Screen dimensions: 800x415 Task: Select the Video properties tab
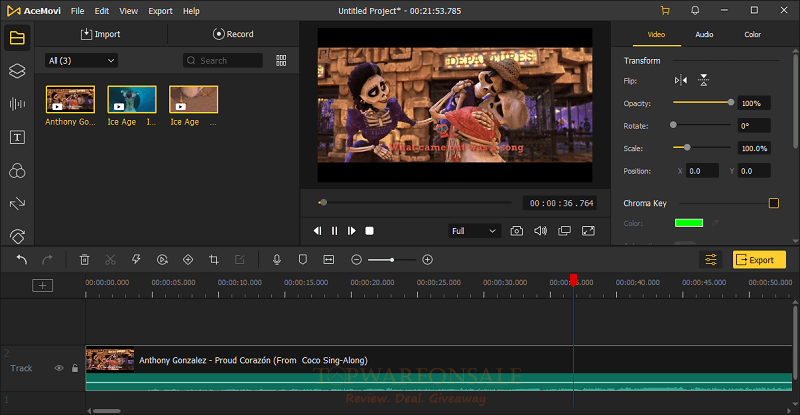(656, 34)
